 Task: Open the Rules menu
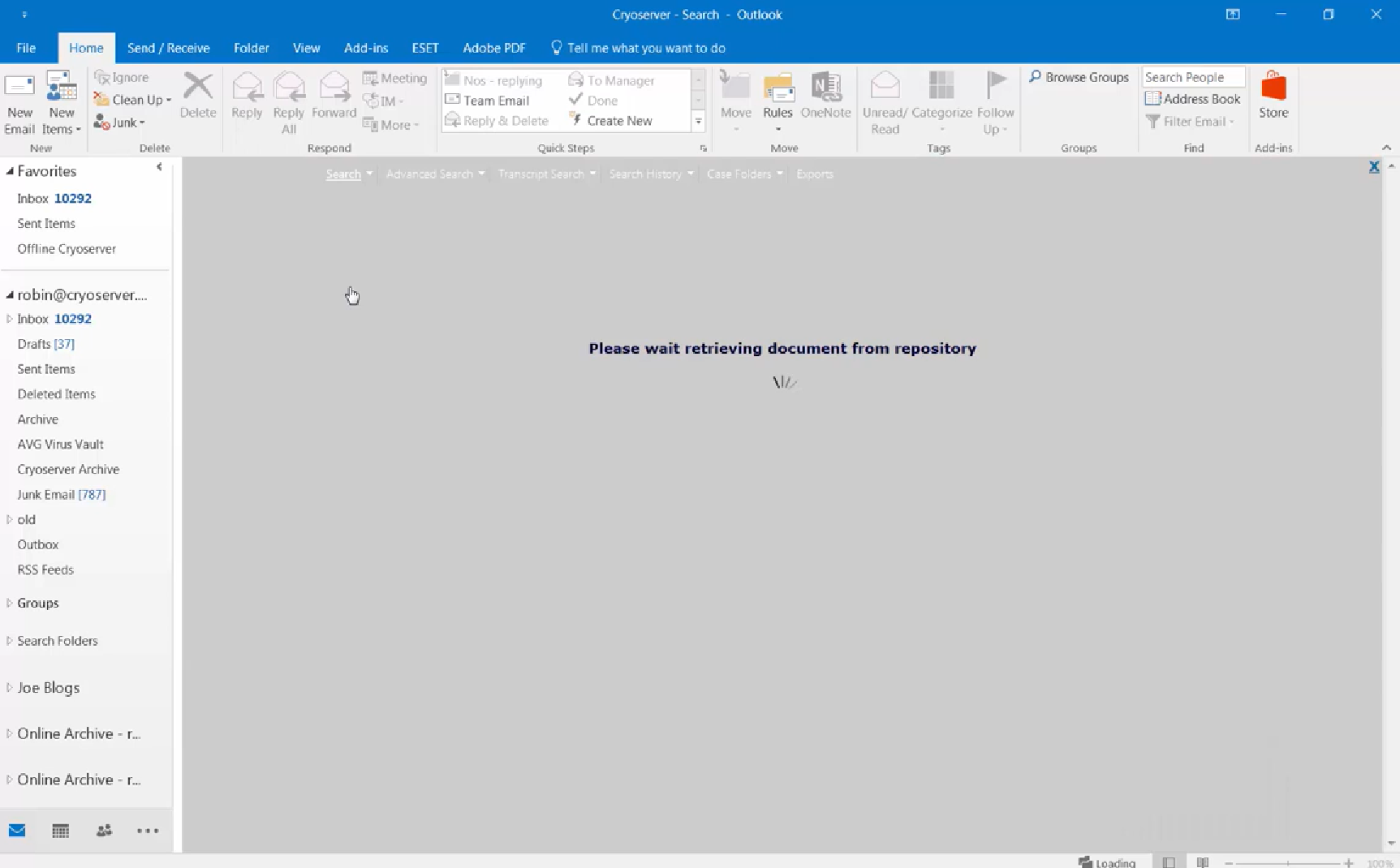click(x=778, y=102)
